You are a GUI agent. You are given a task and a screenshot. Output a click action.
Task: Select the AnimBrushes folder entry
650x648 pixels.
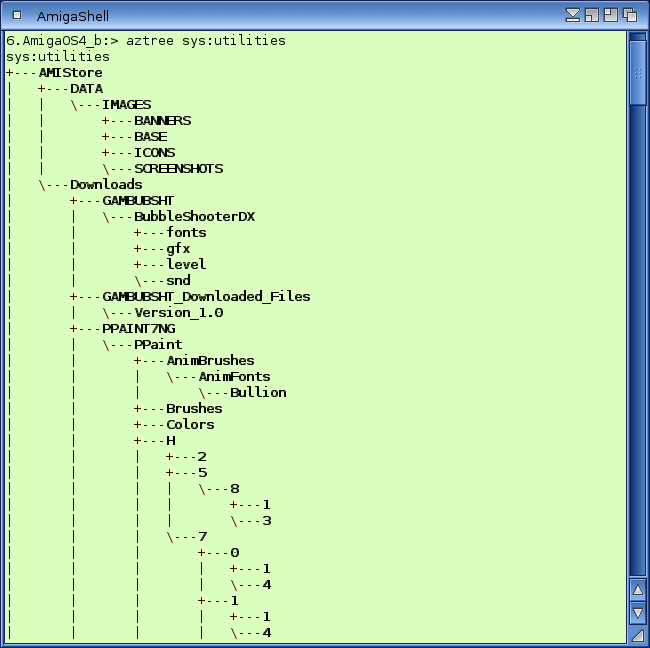pos(211,361)
